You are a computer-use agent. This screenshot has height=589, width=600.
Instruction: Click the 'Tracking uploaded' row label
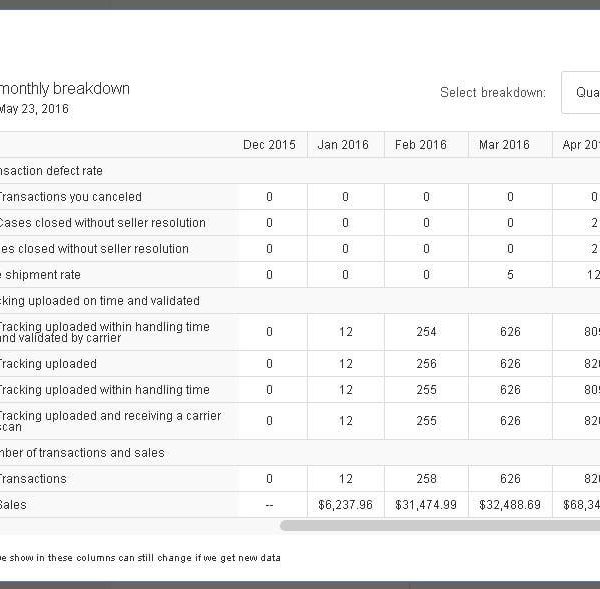[47, 364]
